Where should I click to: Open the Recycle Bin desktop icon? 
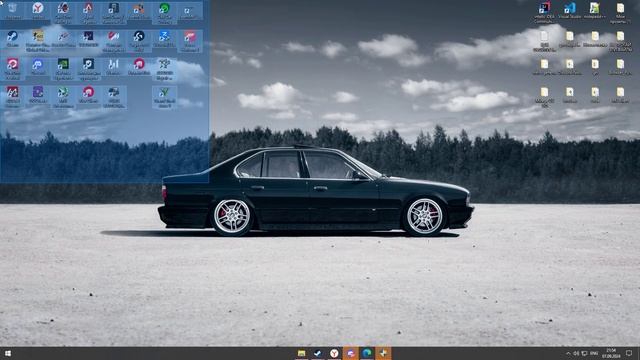[13, 11]
